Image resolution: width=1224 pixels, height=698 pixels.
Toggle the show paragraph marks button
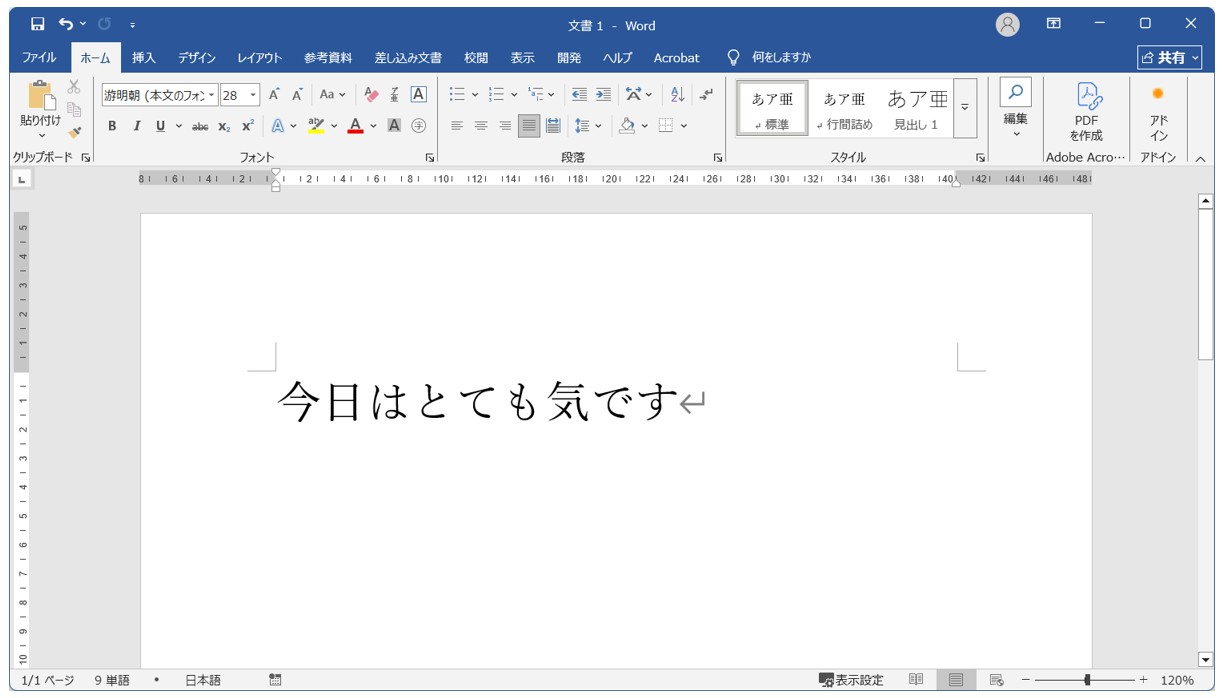[706, 95]
